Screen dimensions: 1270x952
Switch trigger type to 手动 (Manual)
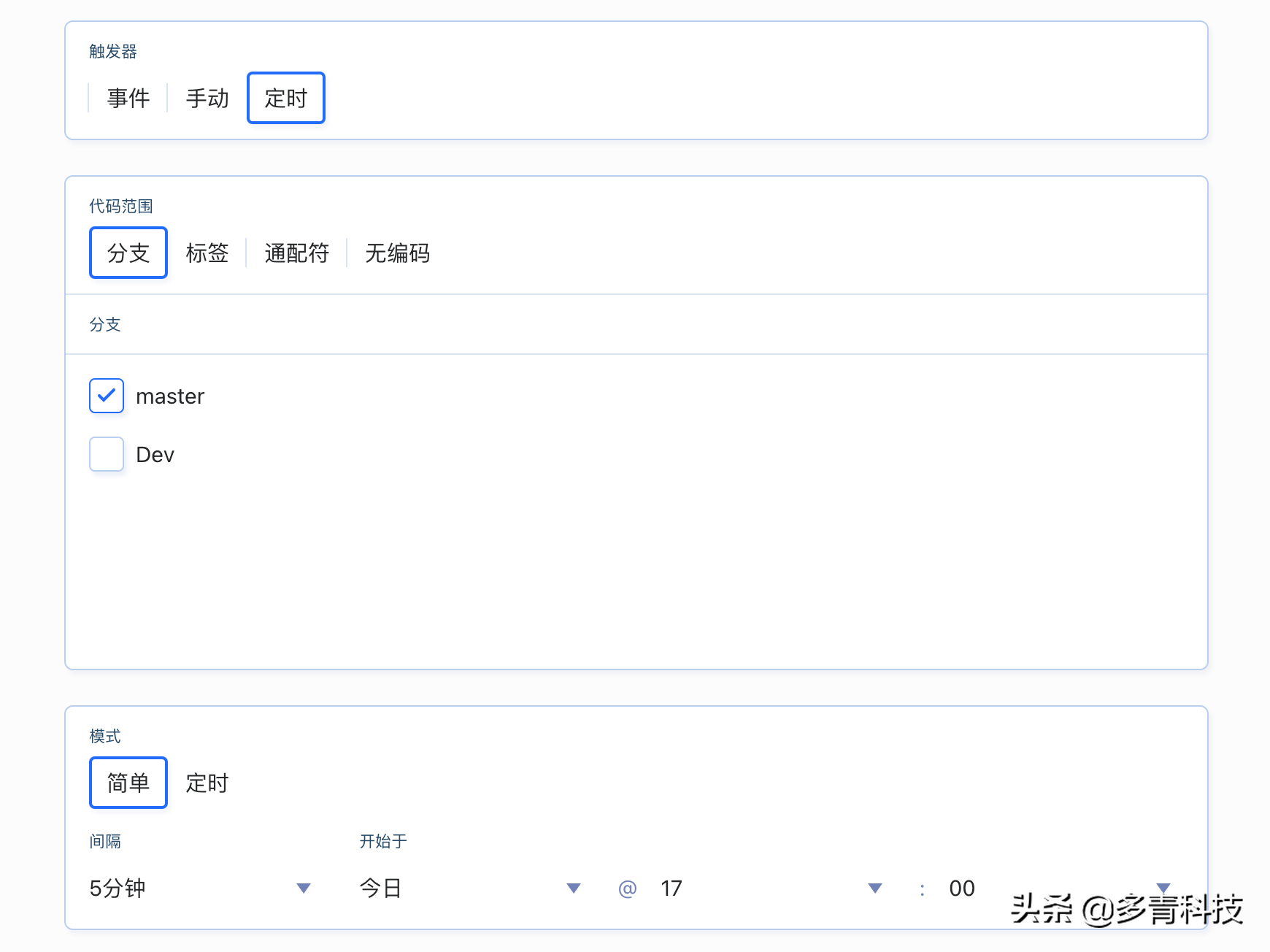(207, 98)
